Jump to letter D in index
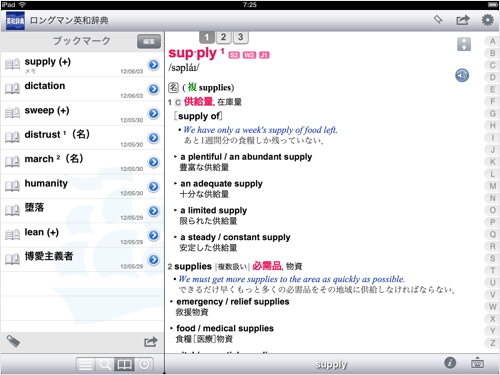 [492, 77]
